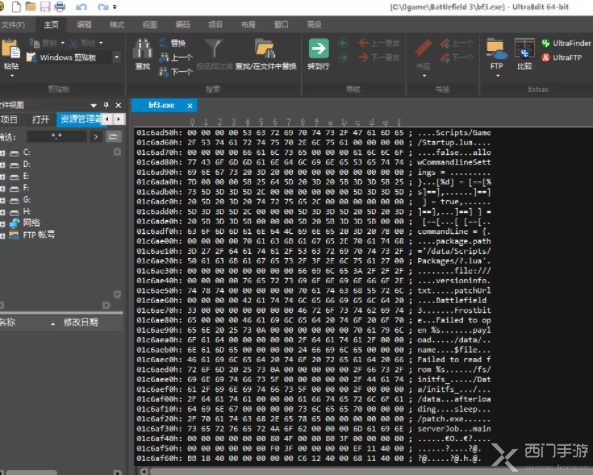Open a file using the folder icon

[x=31, y=6]
